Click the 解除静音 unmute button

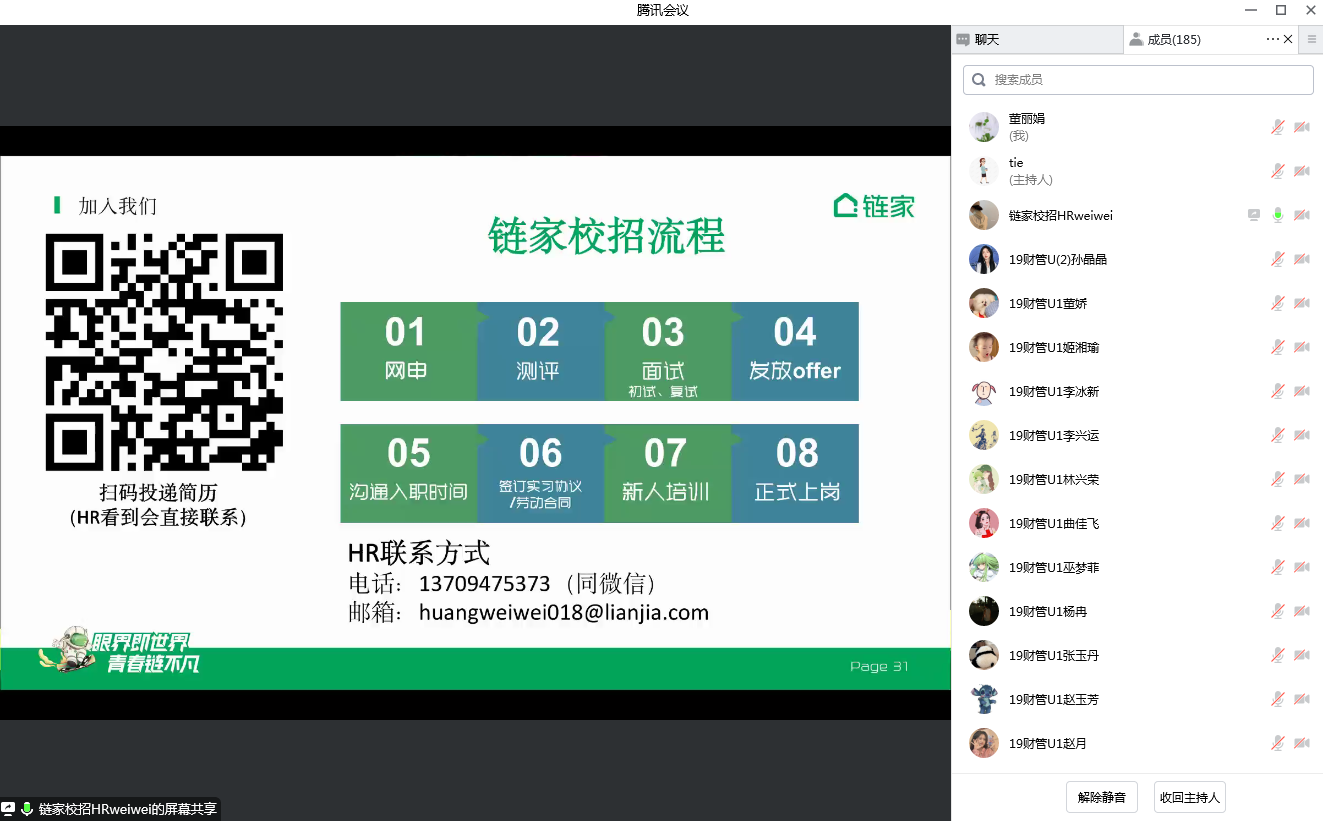click(x=1102, y=798)
